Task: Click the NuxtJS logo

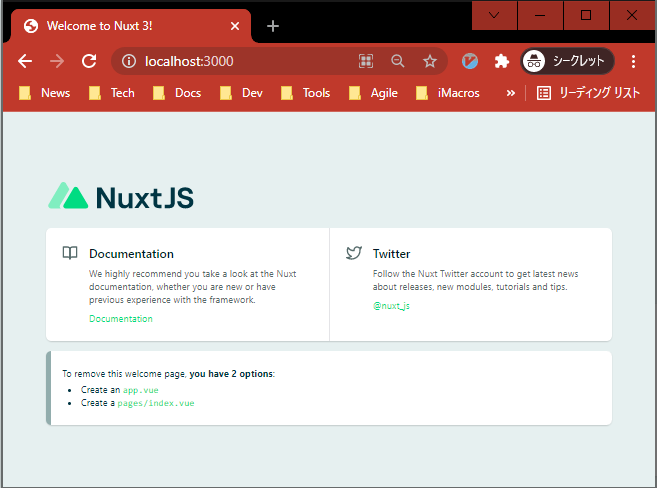Action: (121, 196)
